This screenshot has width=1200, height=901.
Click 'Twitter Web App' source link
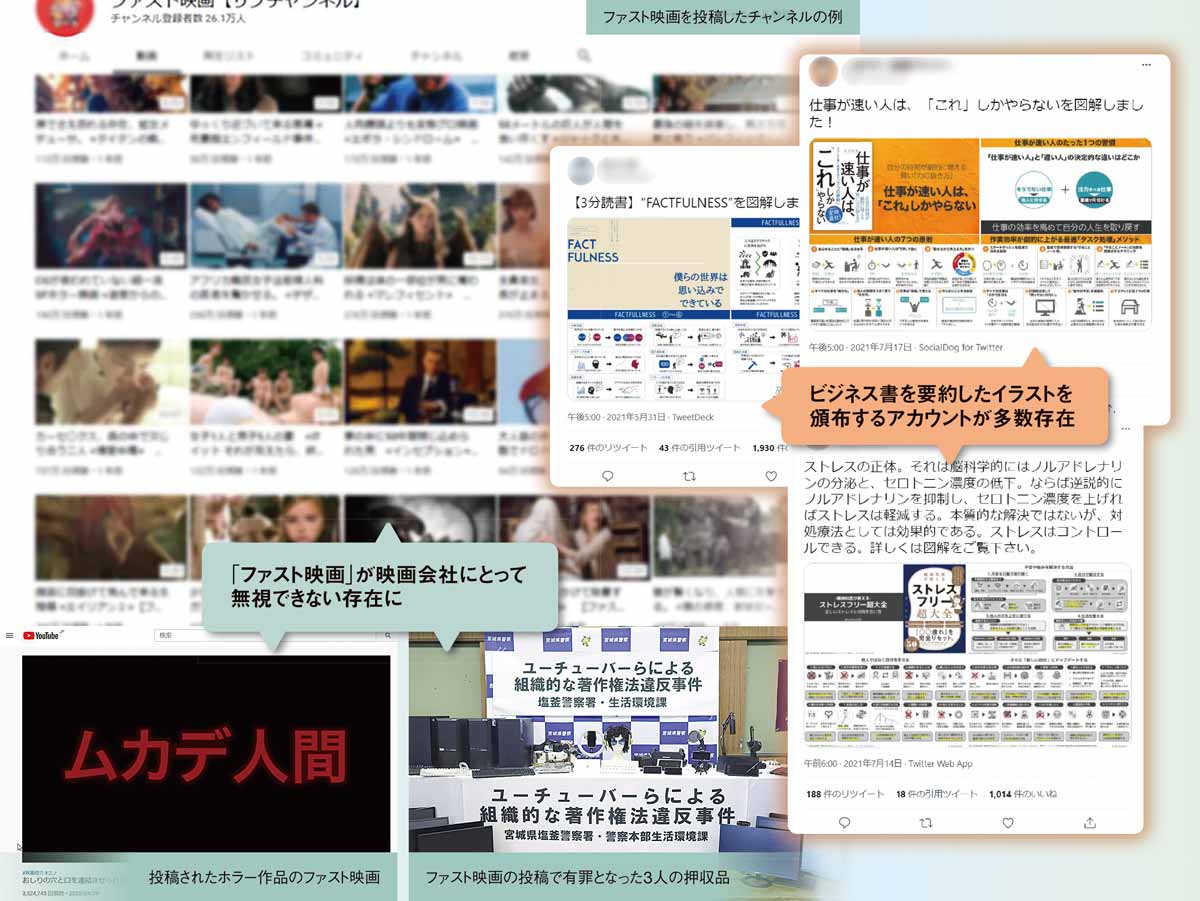click(940, 764)
